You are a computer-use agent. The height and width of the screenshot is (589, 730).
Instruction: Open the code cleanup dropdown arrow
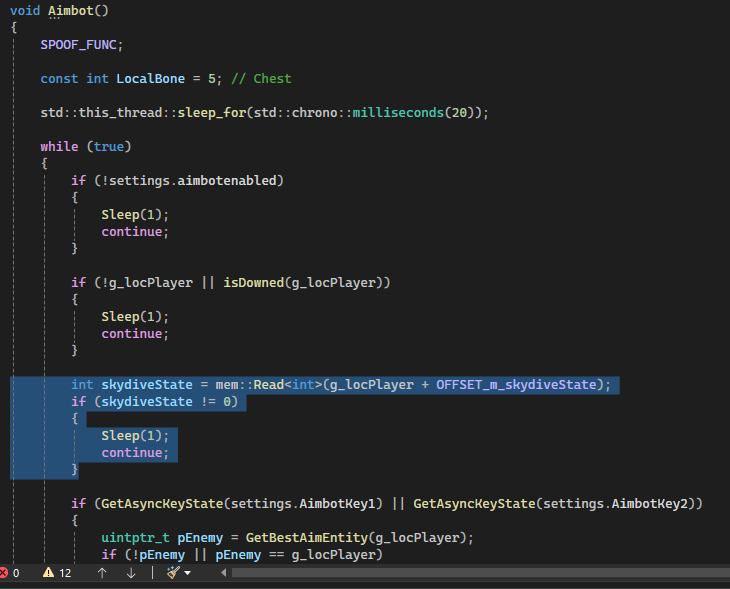[x=187, y=573]
